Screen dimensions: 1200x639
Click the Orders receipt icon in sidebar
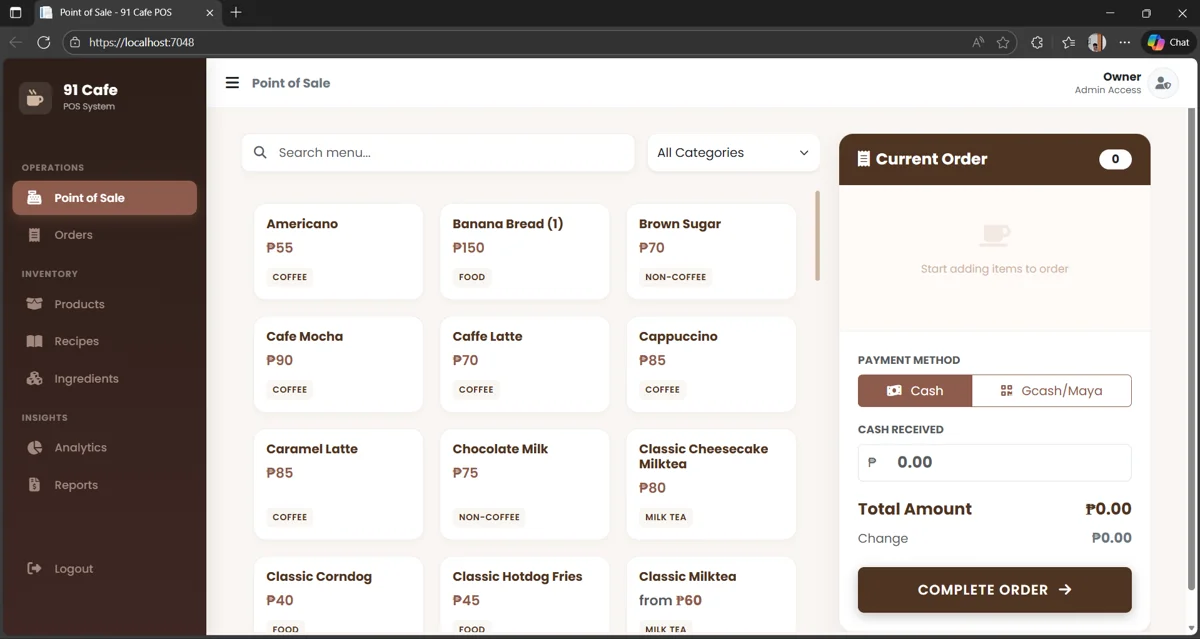[x=34, y=235]
